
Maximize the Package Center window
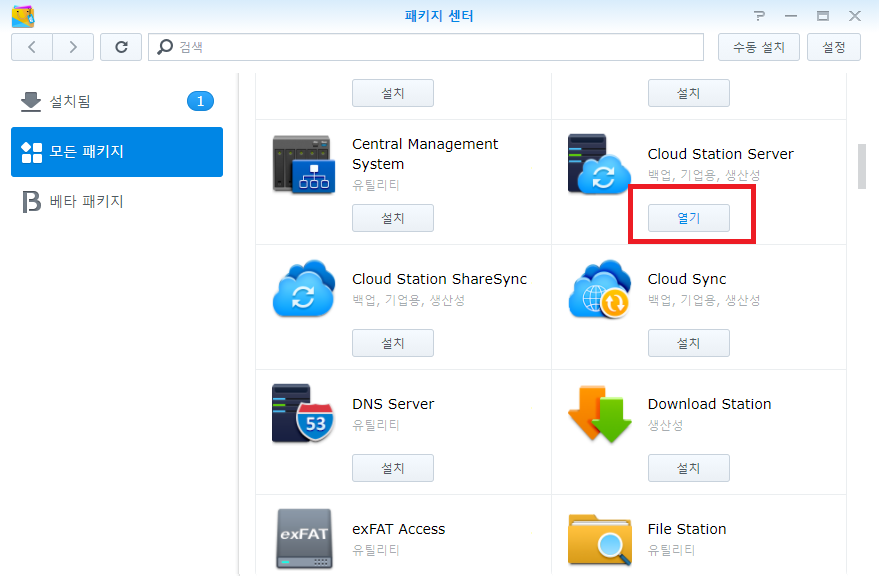tap(823, 16)
